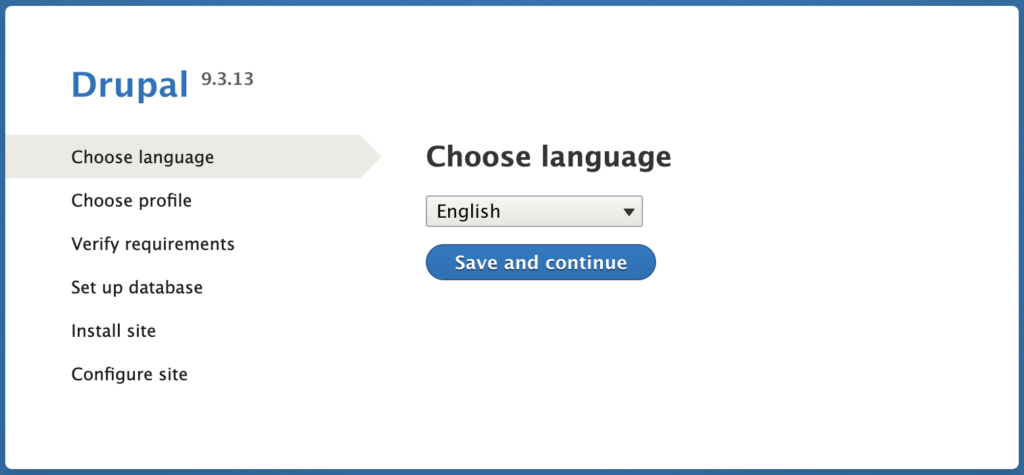The image size is (1024, 475).
Task: Select the Choose profile step
Action: (131, 201)
